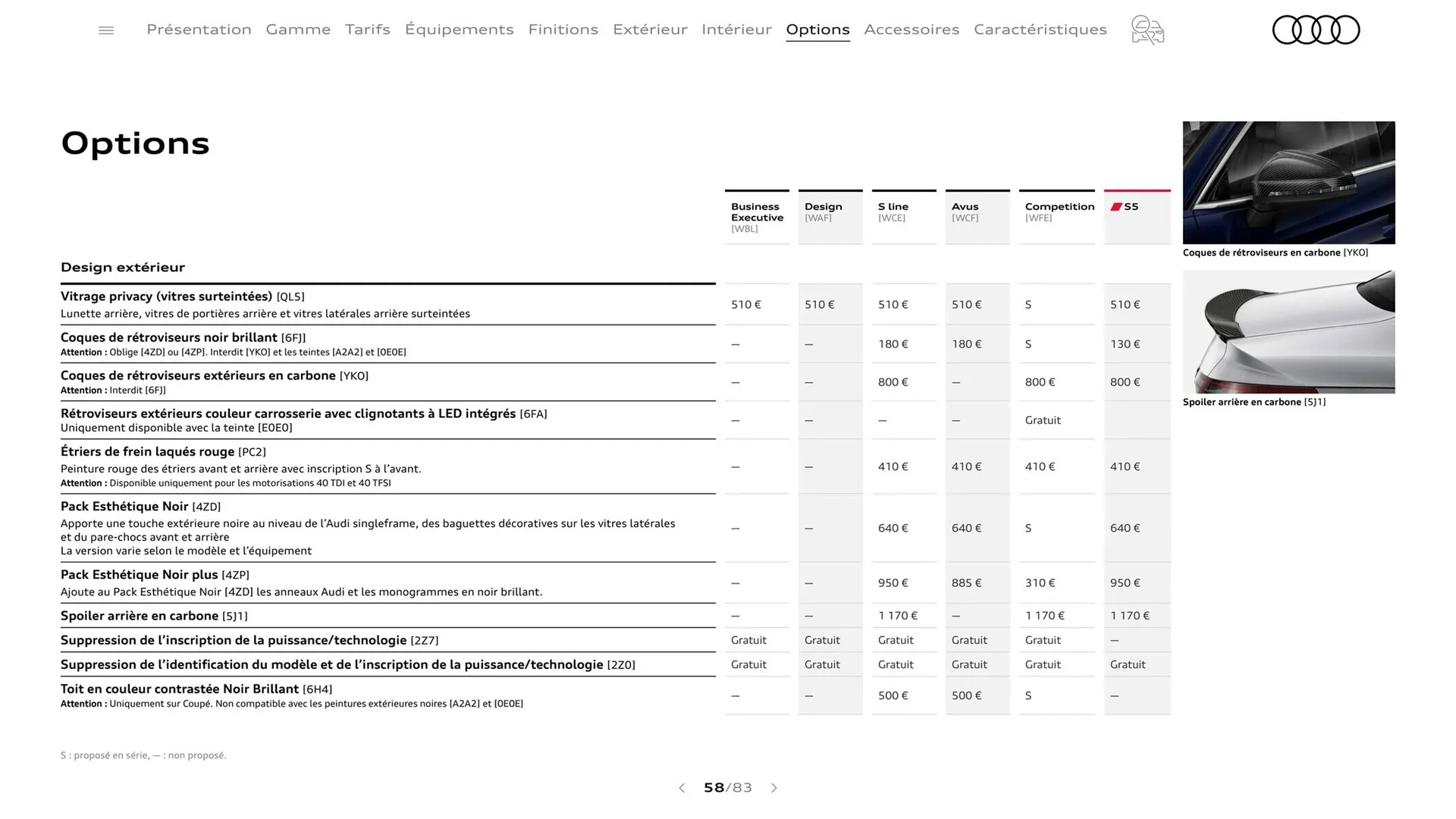Click the dealer contact chat icon
The image size is (1456, 819).
(1147, 30)
